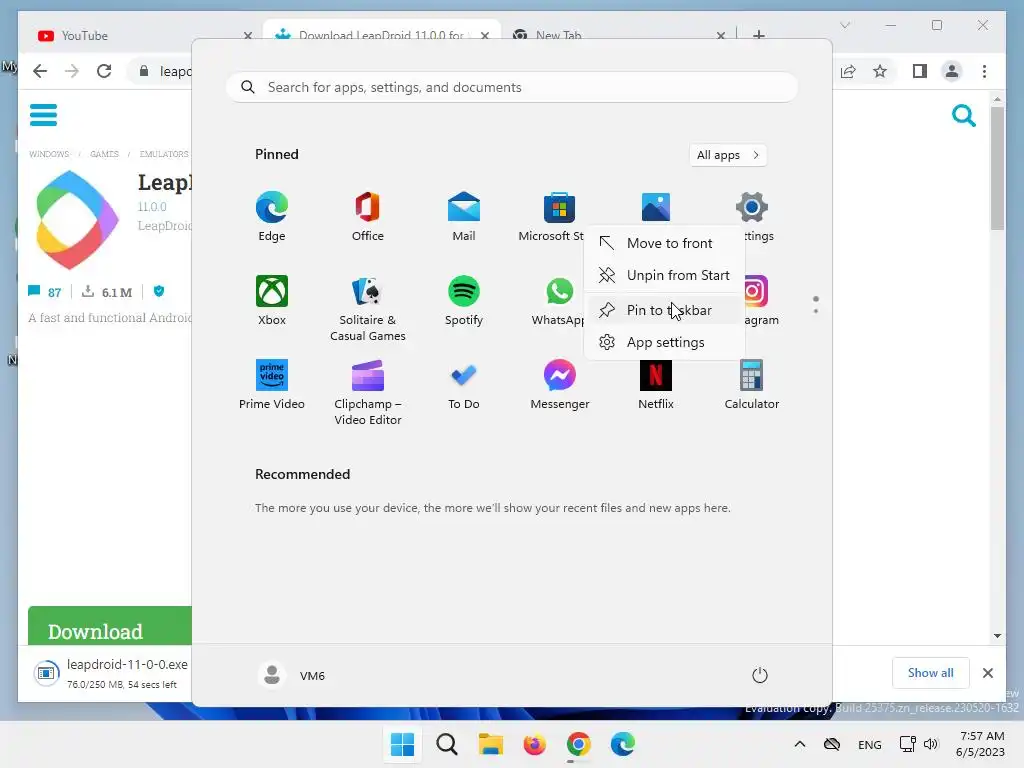Viewport: 1024px width, 768px height.
Task: Open the GAMES breadcrumb link
Action: pos(104,154)
